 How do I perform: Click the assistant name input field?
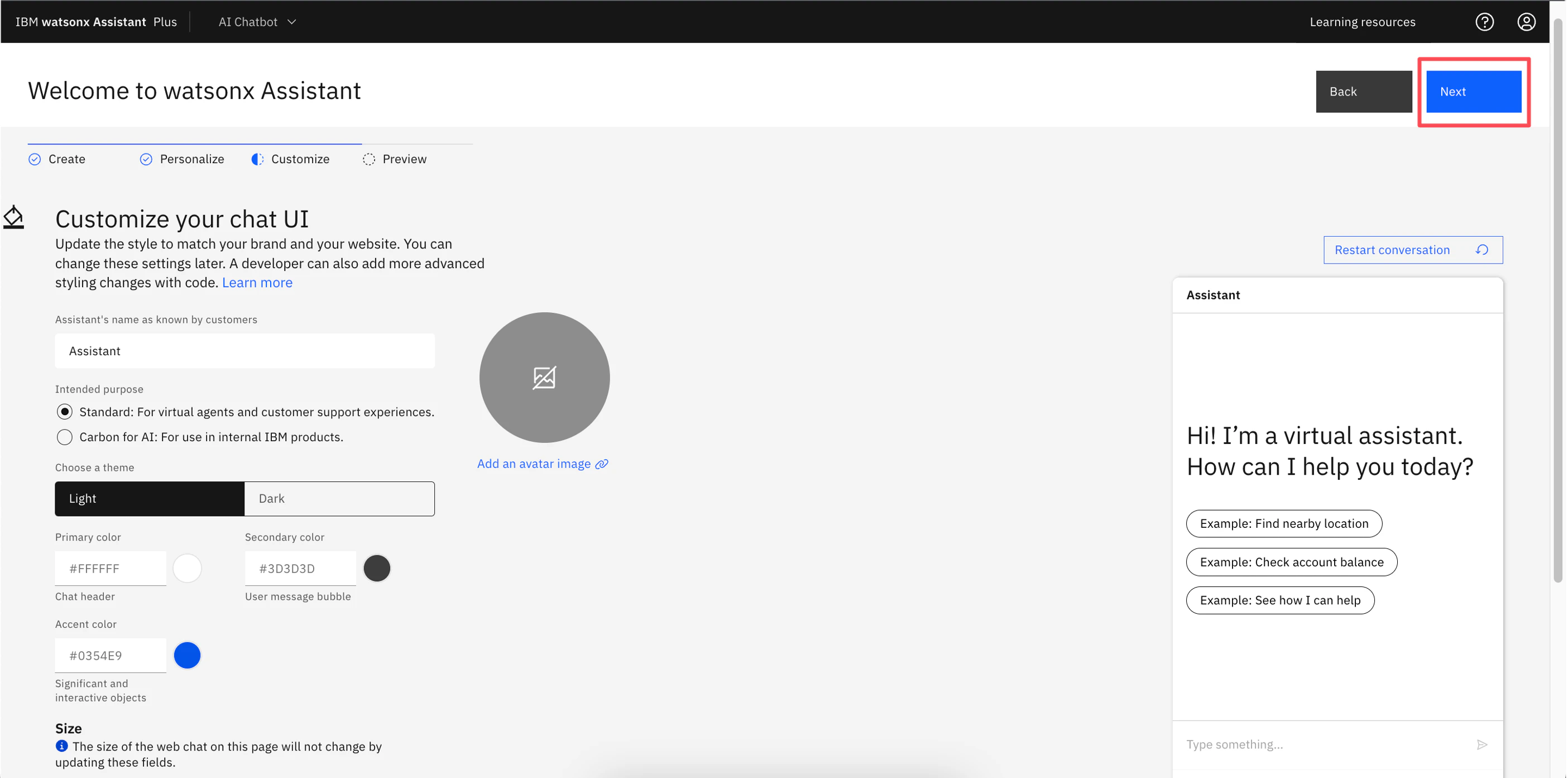point(244,351)
